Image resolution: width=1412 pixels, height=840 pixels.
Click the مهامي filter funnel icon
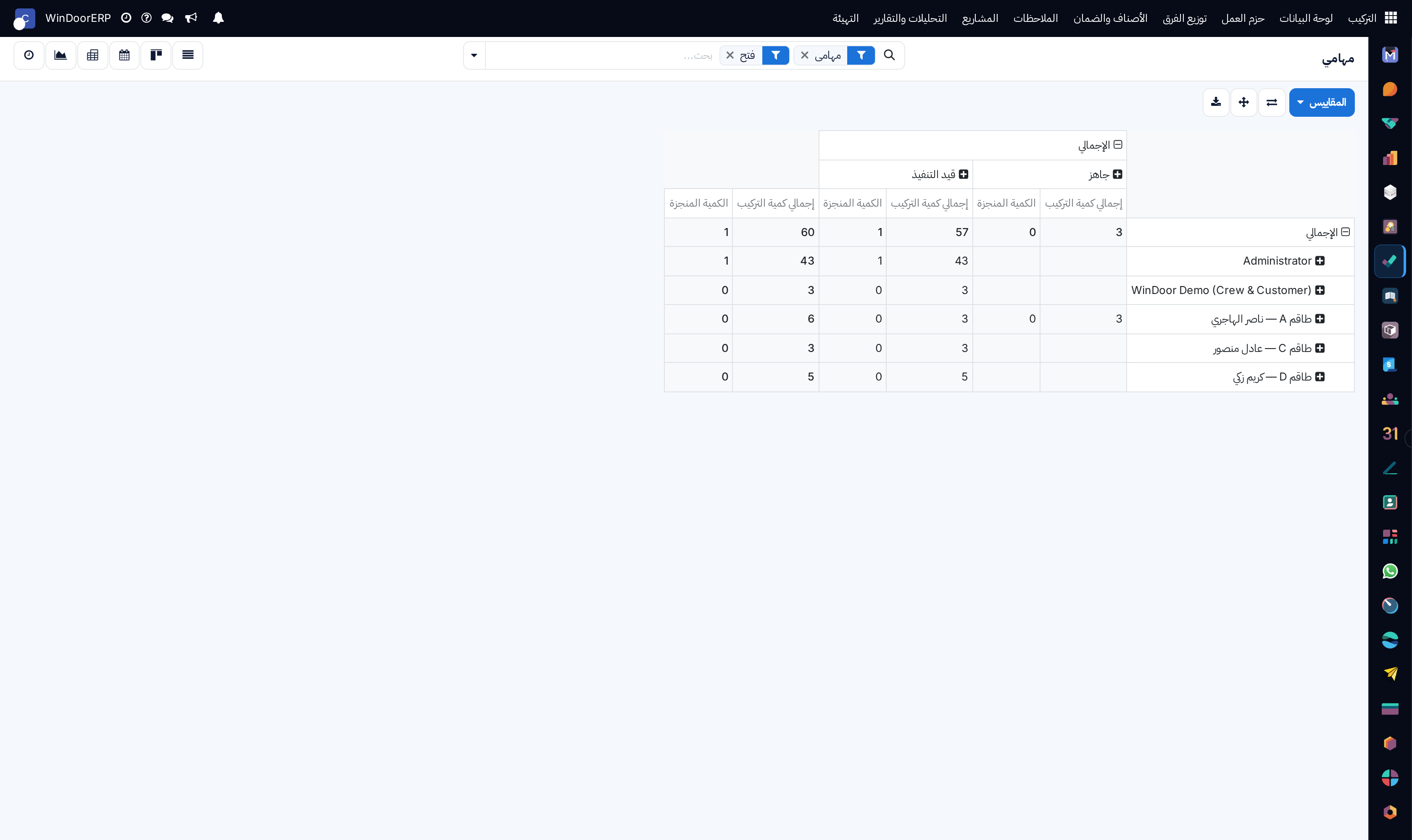tap(861, 55)
